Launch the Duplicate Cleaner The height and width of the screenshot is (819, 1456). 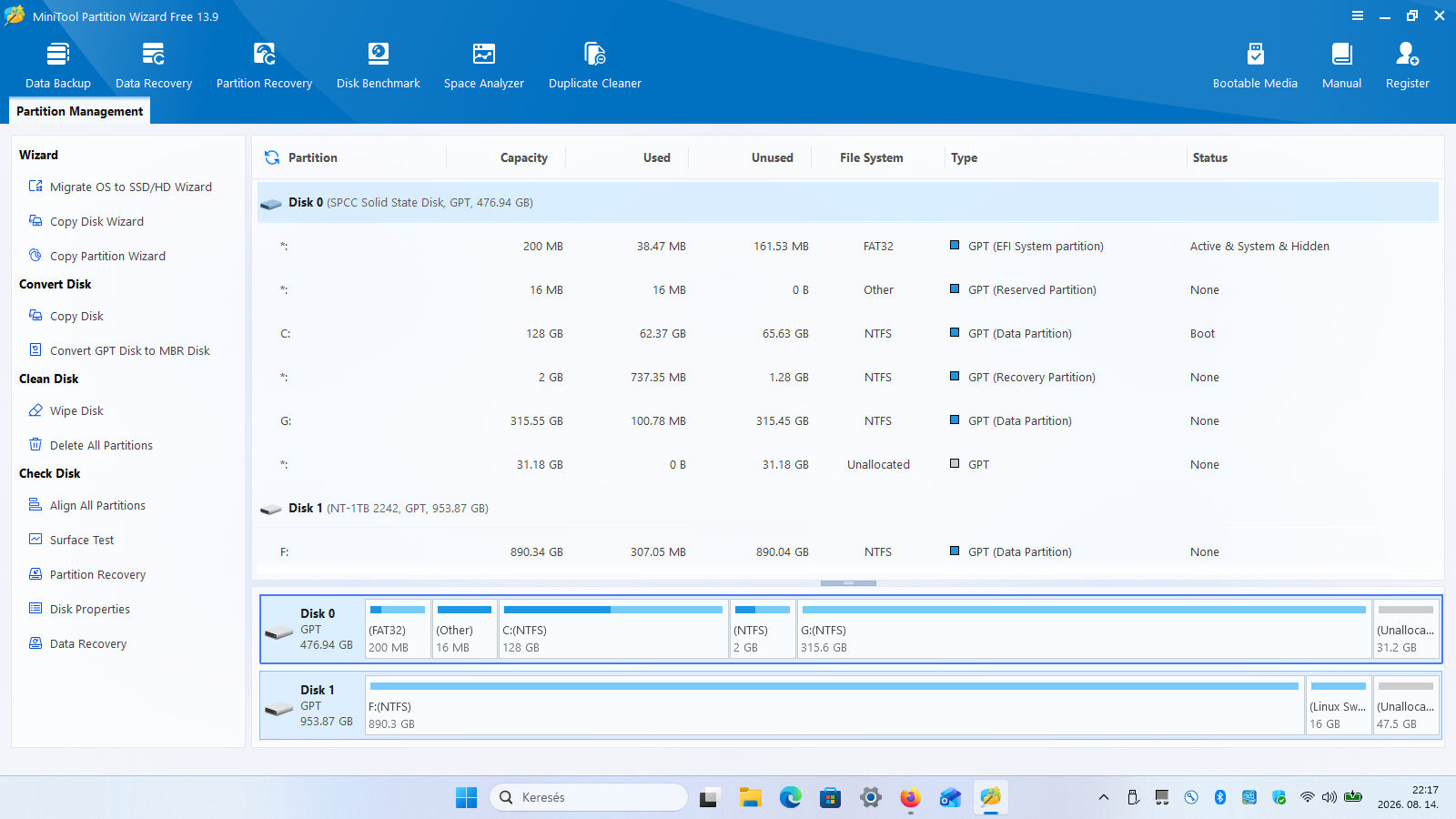coord(595,65)
